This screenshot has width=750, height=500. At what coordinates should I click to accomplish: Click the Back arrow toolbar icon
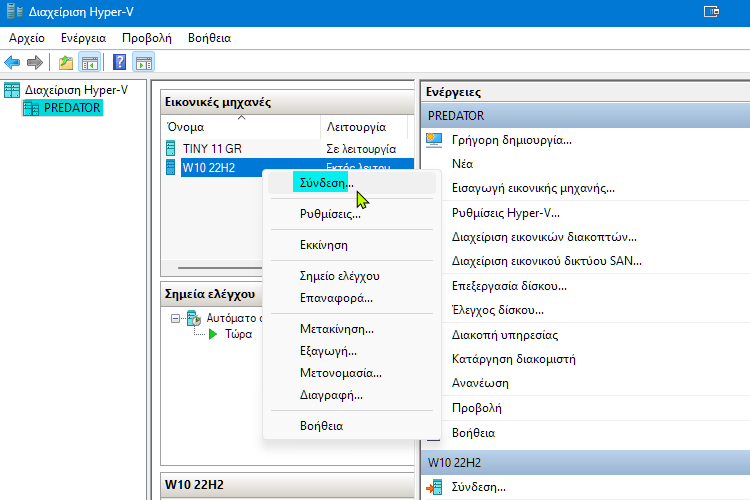(x=12, y=62)
